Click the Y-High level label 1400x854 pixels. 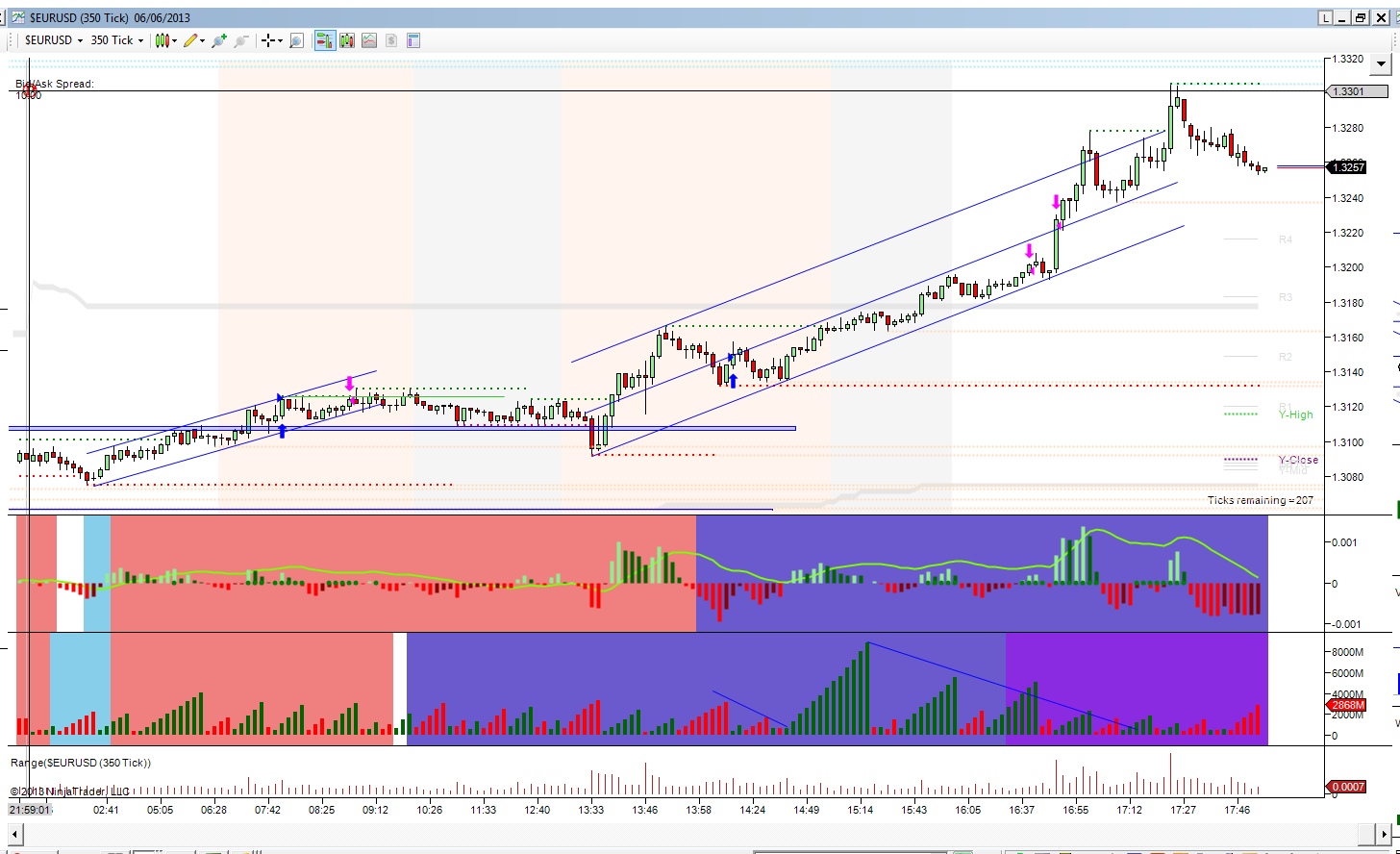(x=1295, y=414)
